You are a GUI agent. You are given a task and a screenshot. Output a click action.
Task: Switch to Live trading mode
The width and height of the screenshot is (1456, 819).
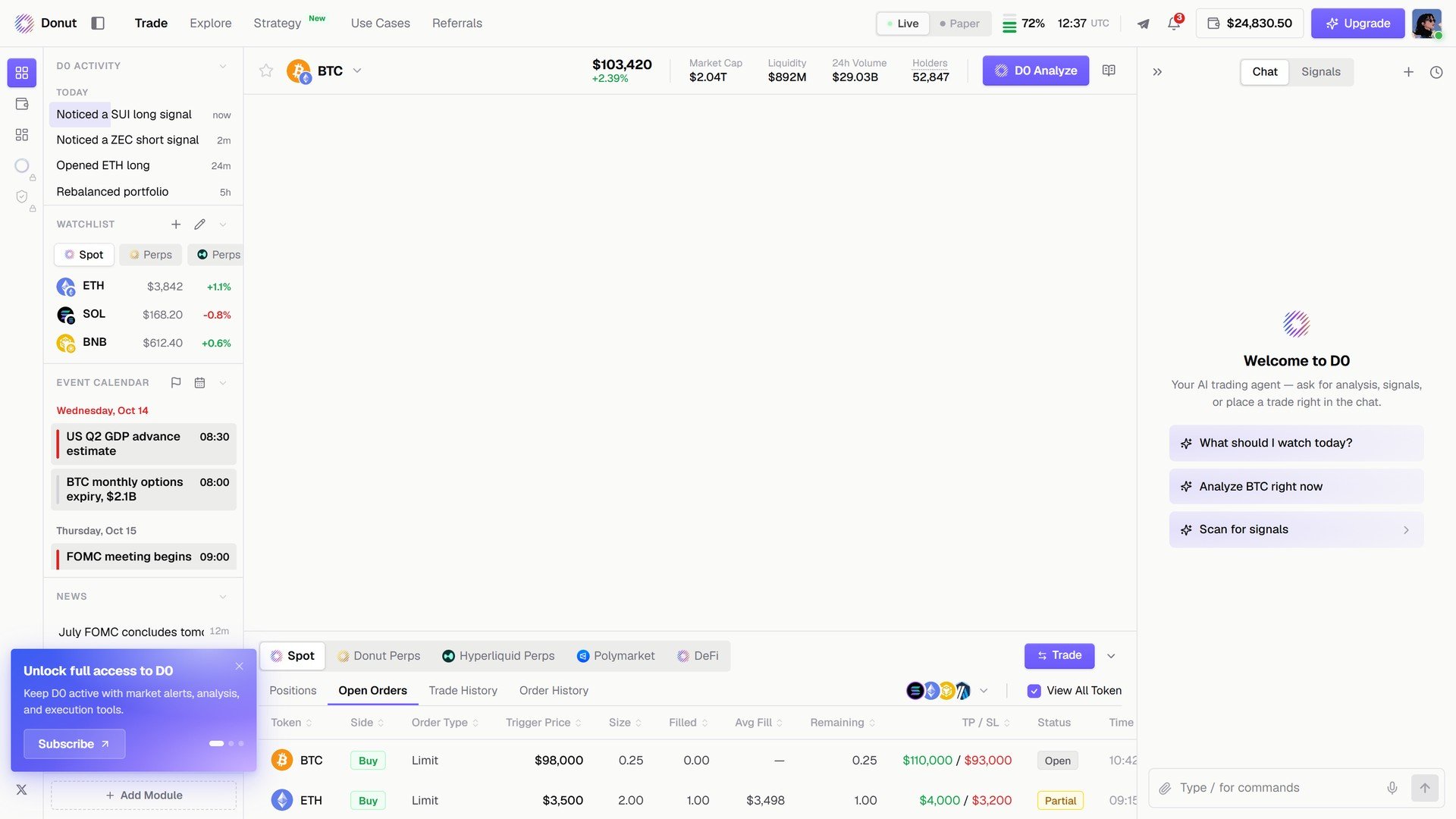point(903,24)
